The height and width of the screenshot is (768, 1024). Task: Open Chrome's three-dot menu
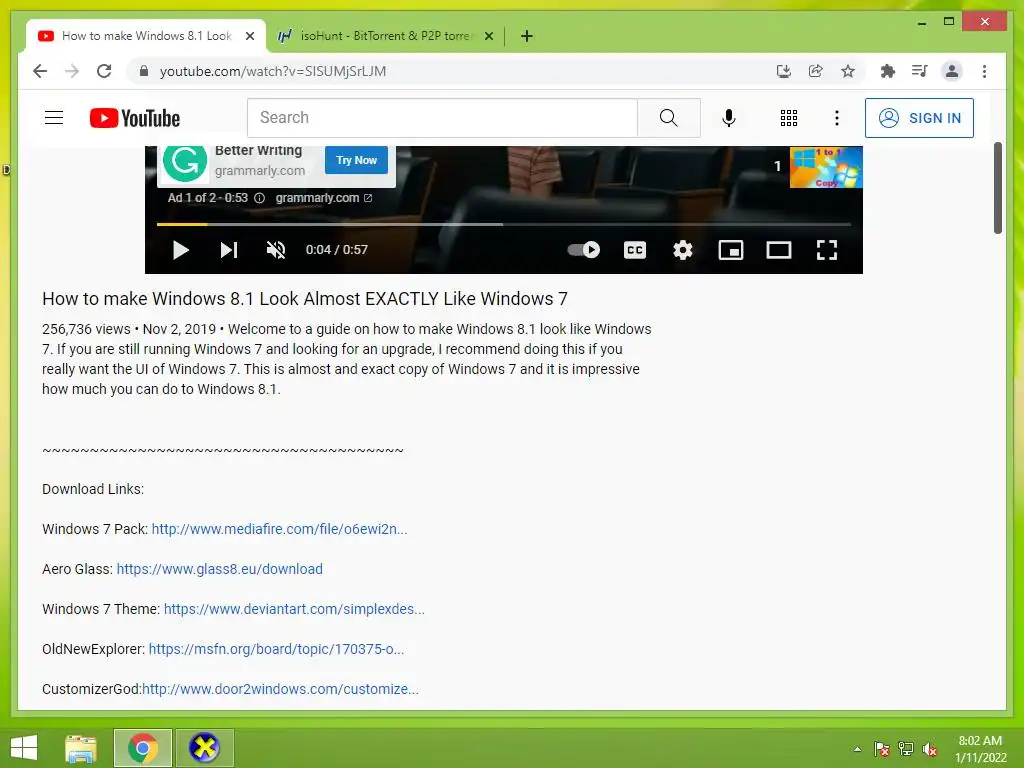(x=984, y=71)
